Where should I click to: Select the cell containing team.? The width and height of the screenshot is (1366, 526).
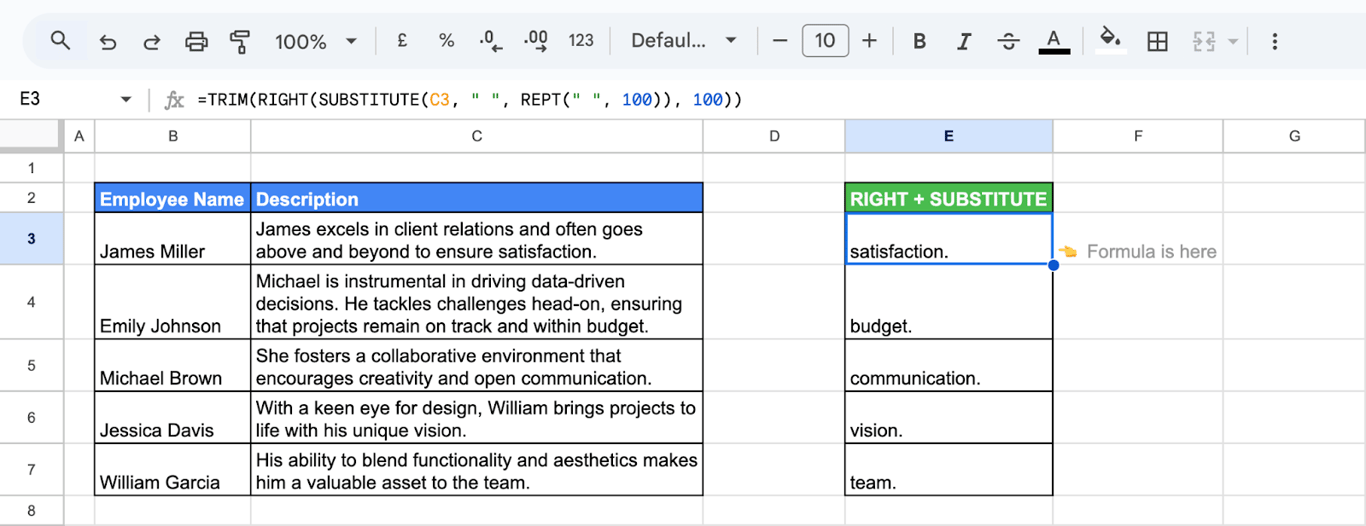pos(949,469)
